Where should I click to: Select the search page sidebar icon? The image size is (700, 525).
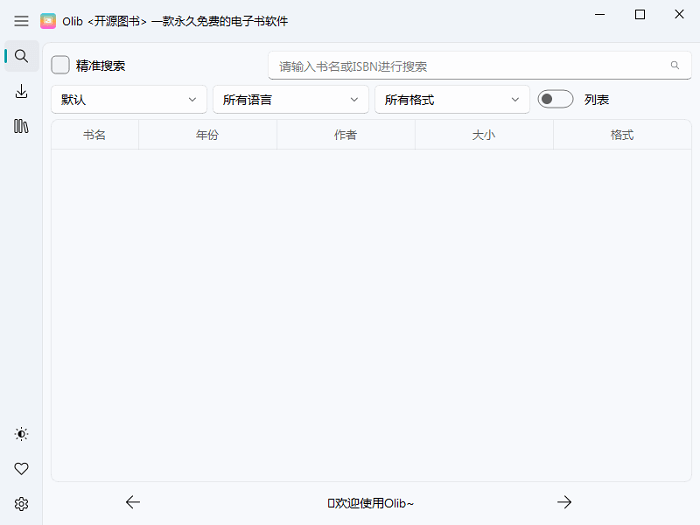coord(21,56)
